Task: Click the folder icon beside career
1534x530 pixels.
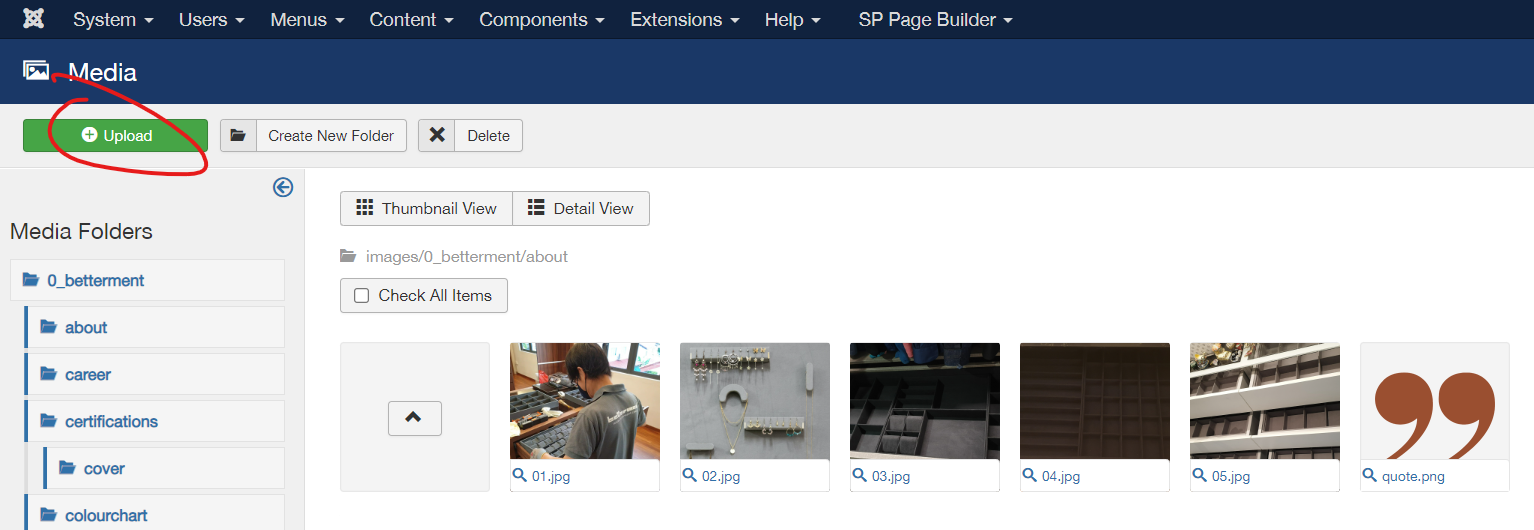Action: (49, 374)
